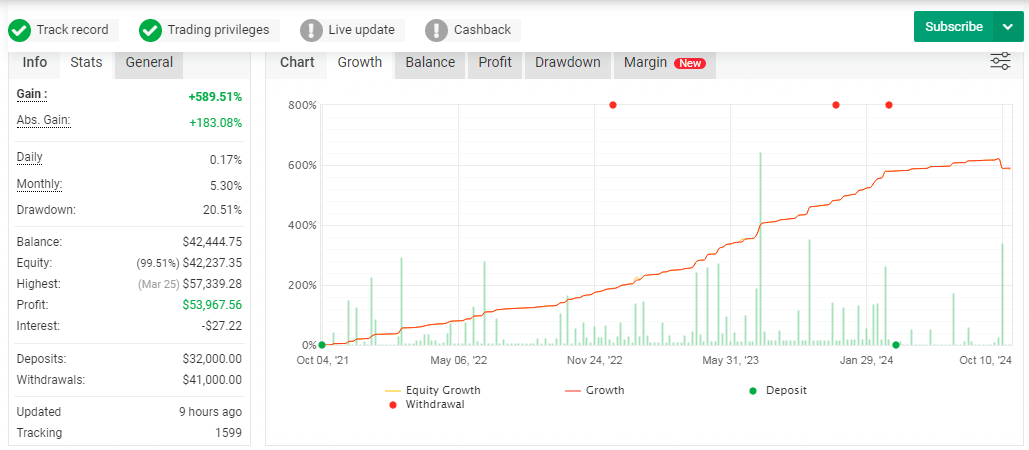Click the $57,339.28 highest value
The width and height of the screenshot is (1029, 450).
point(212,284)
